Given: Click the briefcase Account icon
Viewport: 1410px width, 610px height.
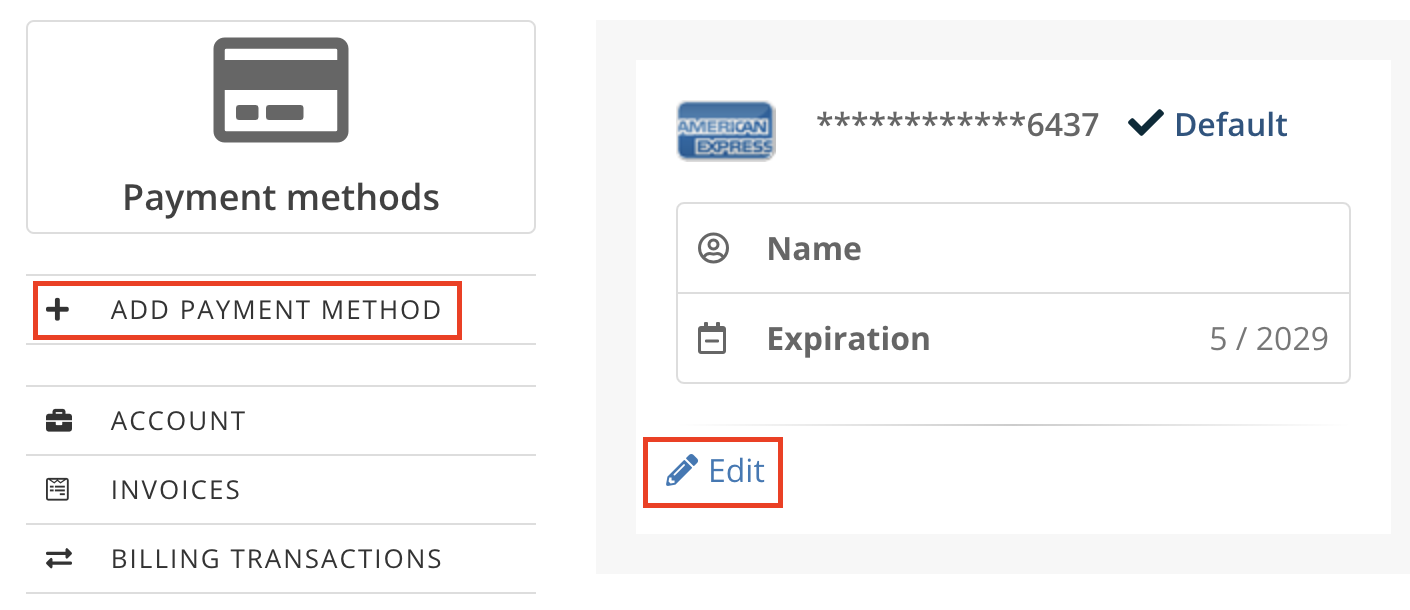Looking at the screenshot, I should tap(59, 421).
